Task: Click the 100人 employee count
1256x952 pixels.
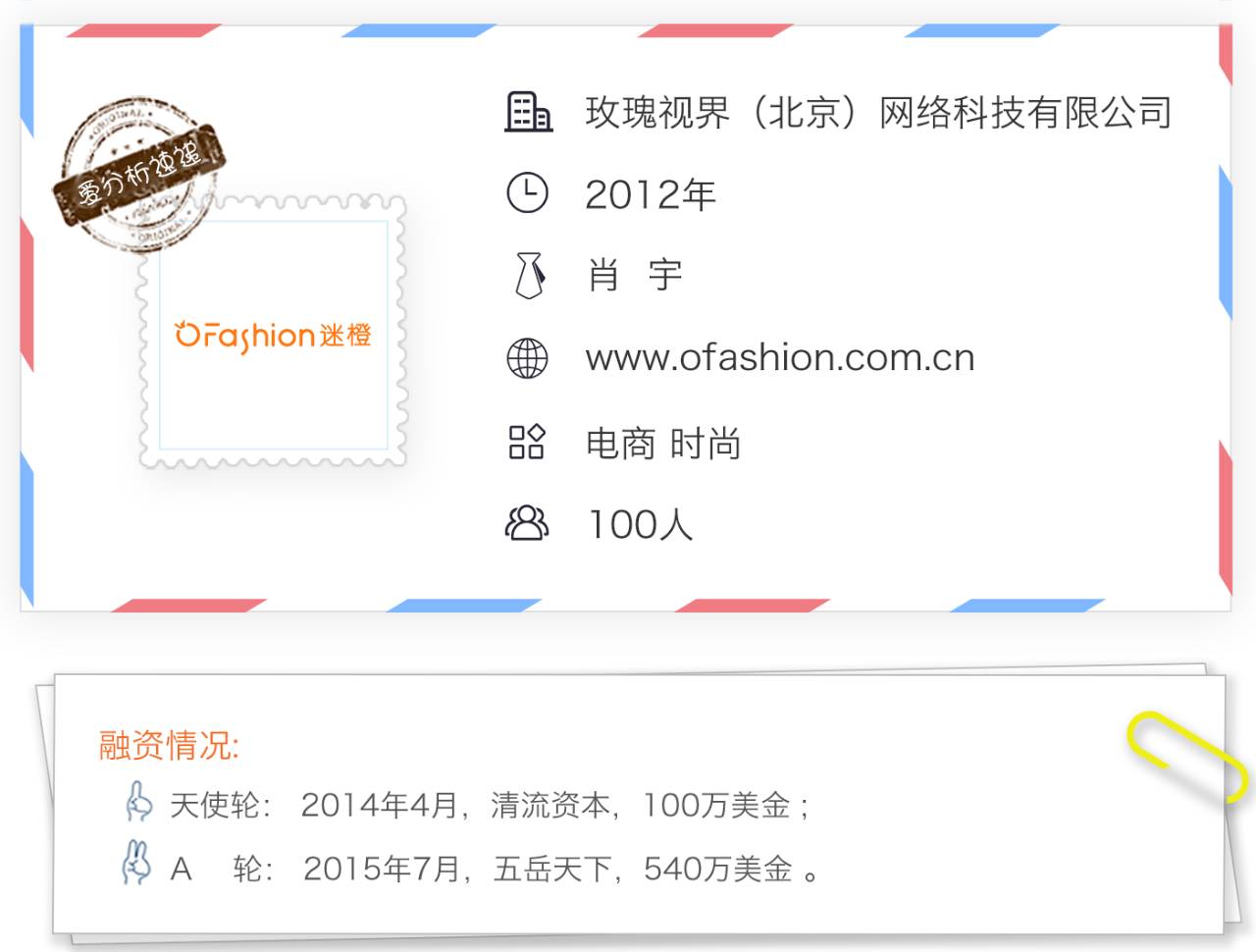Action: tap(640, 524)
